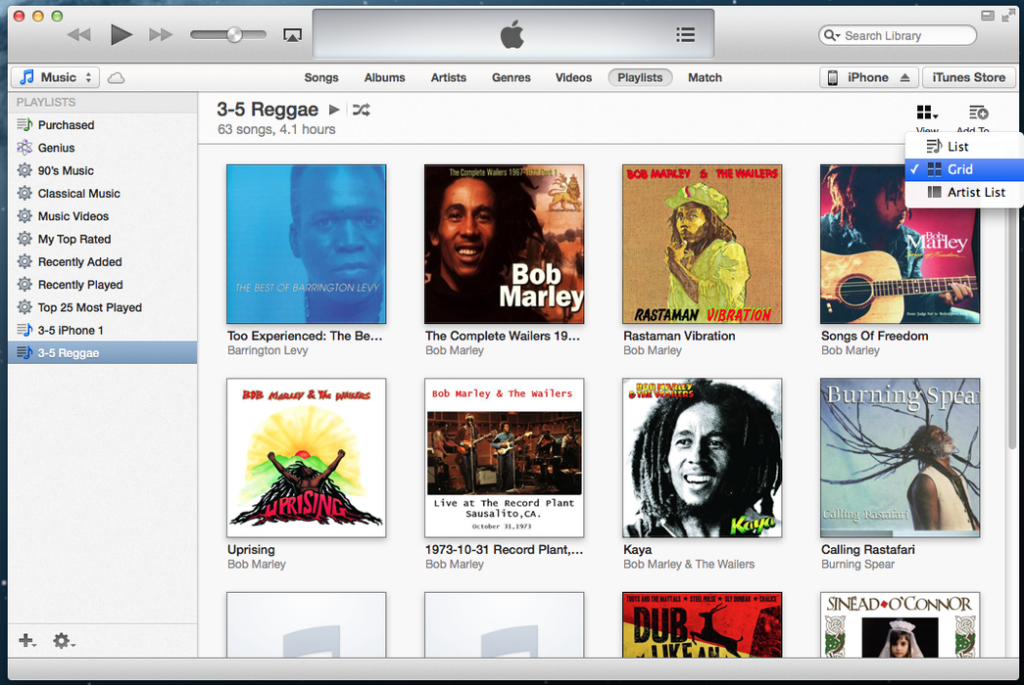1024x685 pixels.
Task: Open the Match tab
Action: [x=705, y=77]
